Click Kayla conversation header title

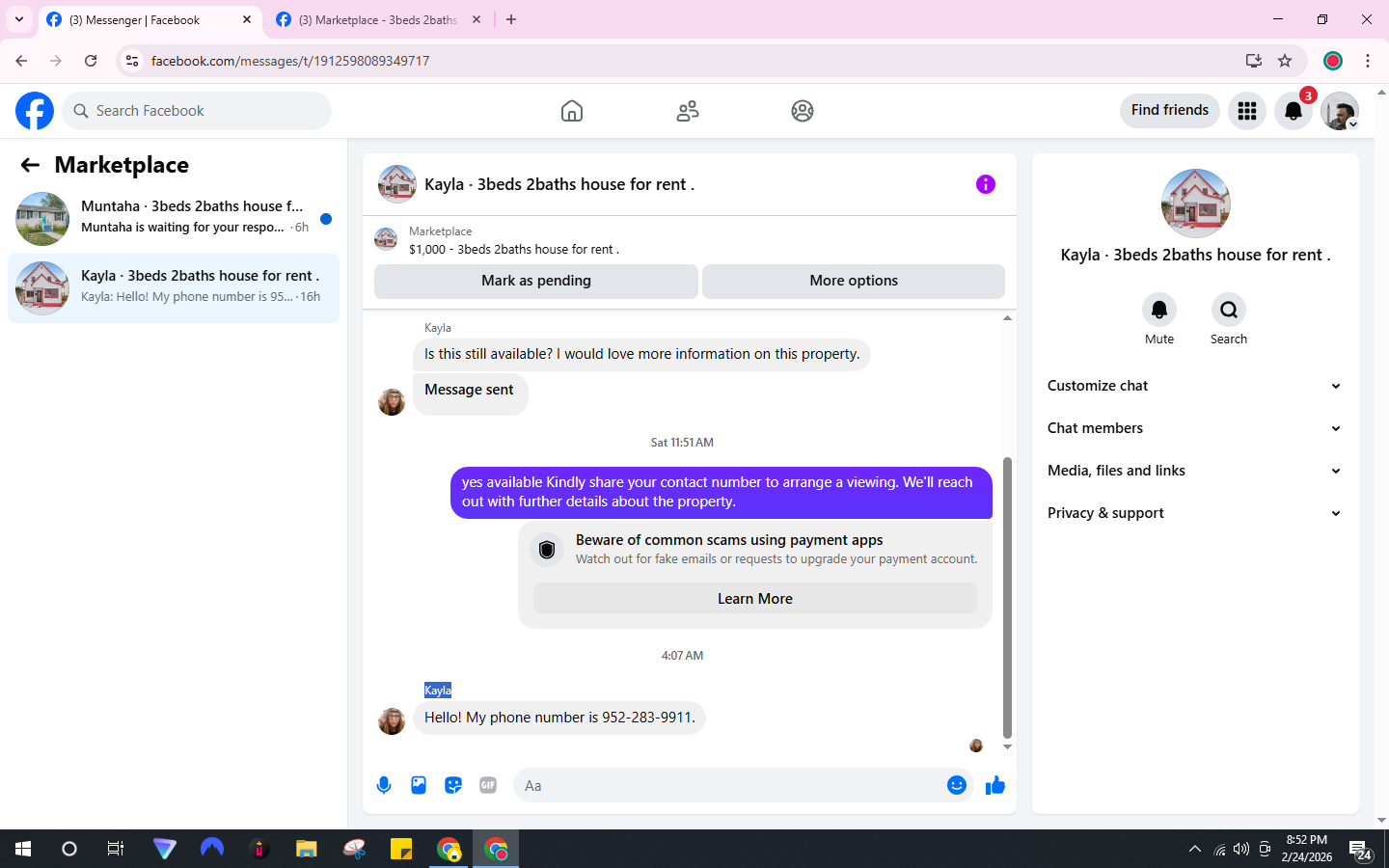[559, 184]
